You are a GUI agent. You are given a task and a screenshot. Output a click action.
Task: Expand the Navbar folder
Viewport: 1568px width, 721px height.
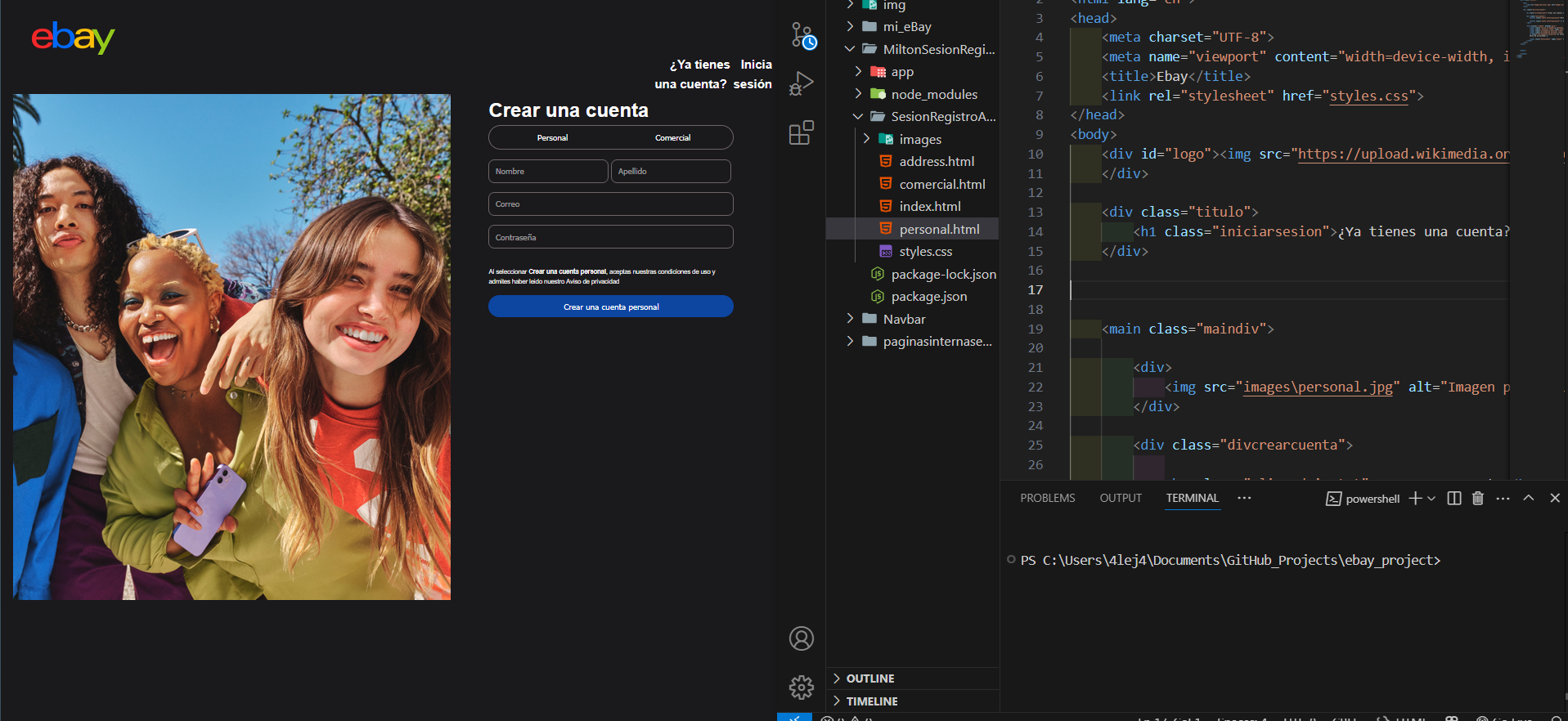point(904,320)
